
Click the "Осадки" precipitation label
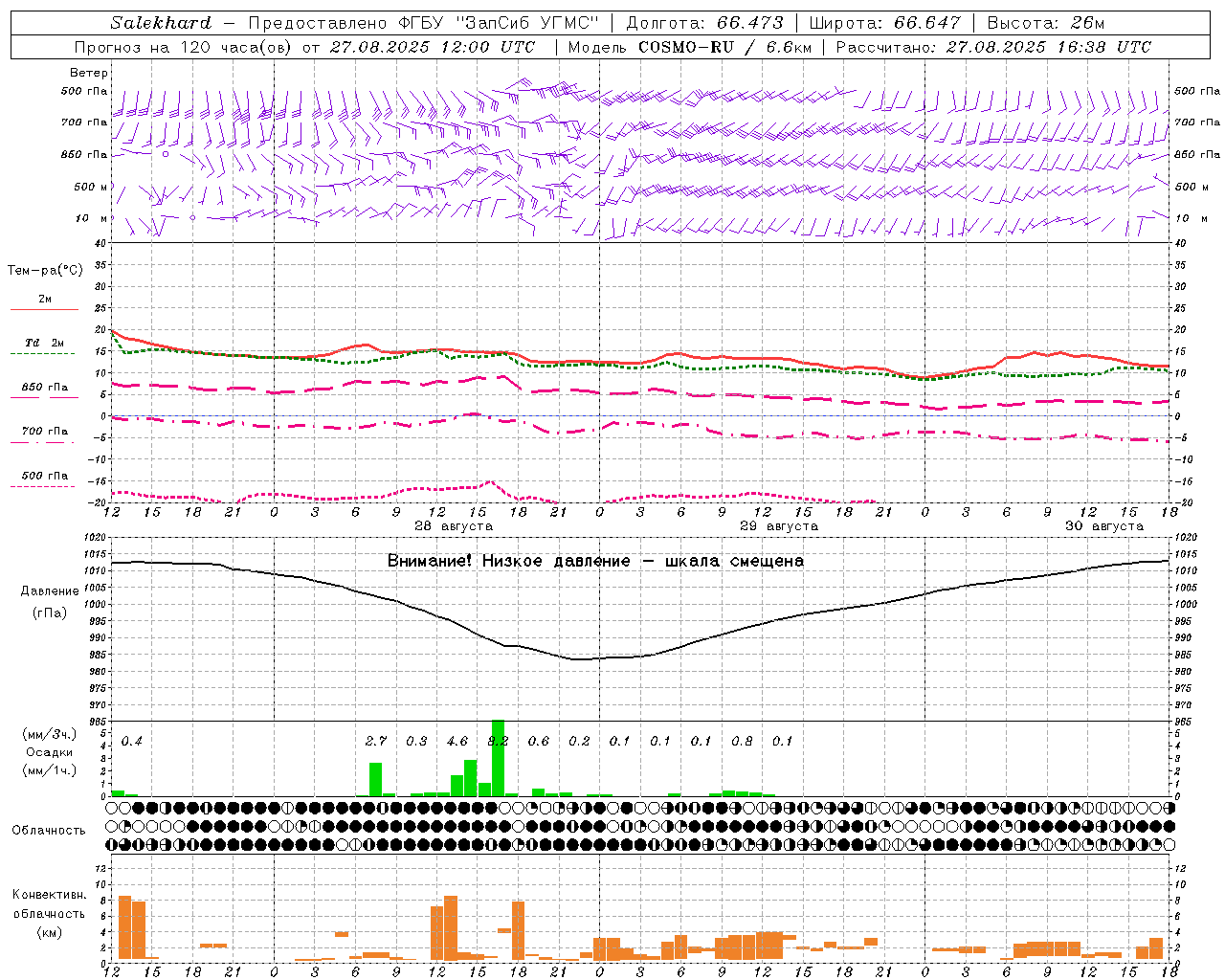50,752
